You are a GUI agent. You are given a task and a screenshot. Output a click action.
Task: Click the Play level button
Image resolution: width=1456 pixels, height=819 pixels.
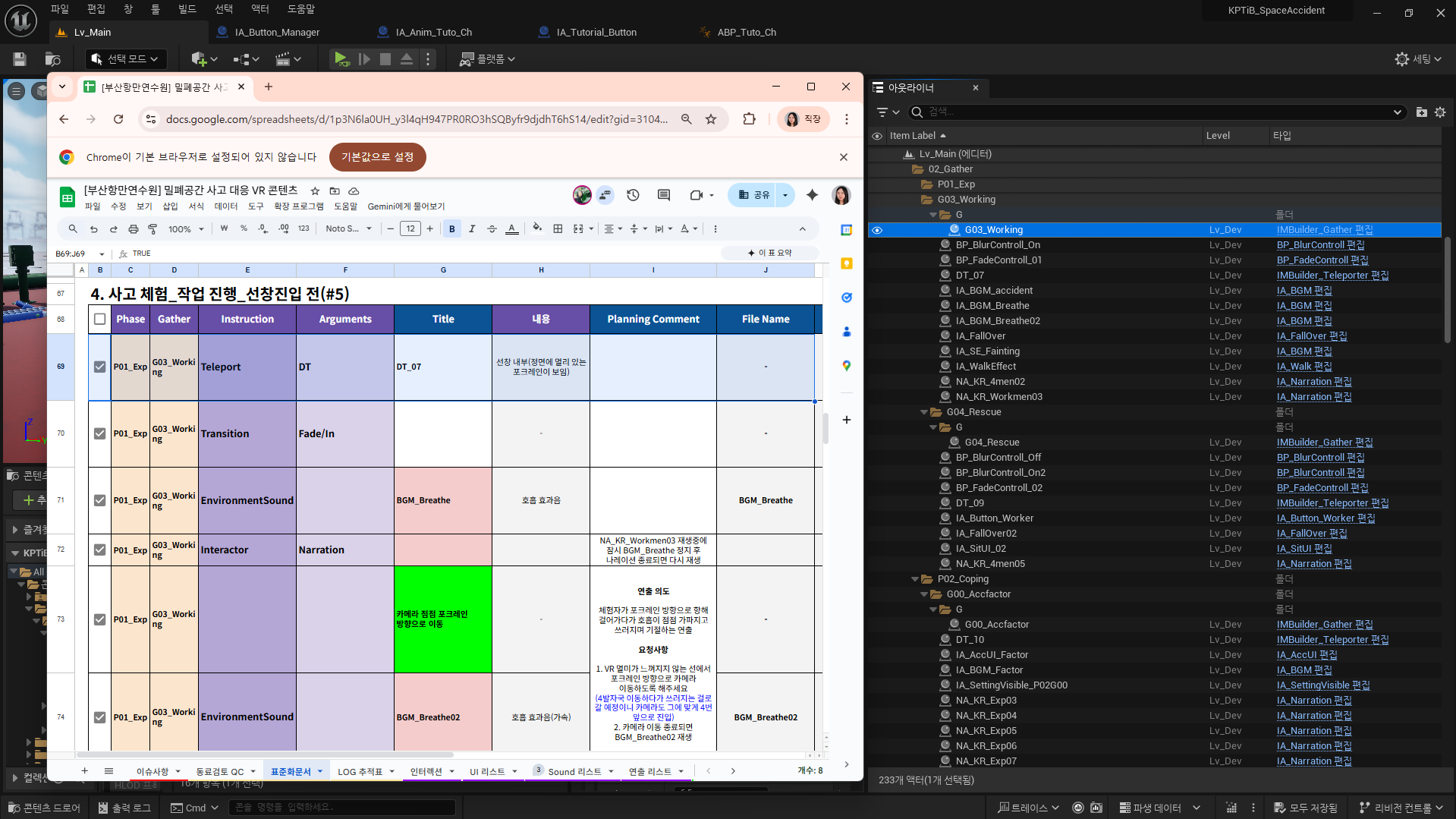[x=341, y=58]
